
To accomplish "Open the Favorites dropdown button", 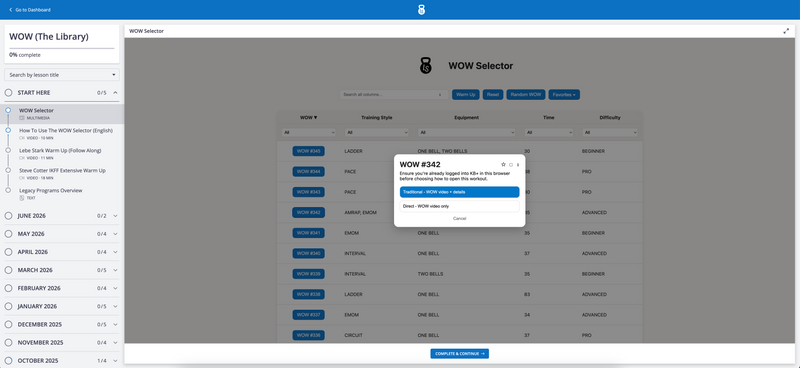I will (564, 94).
